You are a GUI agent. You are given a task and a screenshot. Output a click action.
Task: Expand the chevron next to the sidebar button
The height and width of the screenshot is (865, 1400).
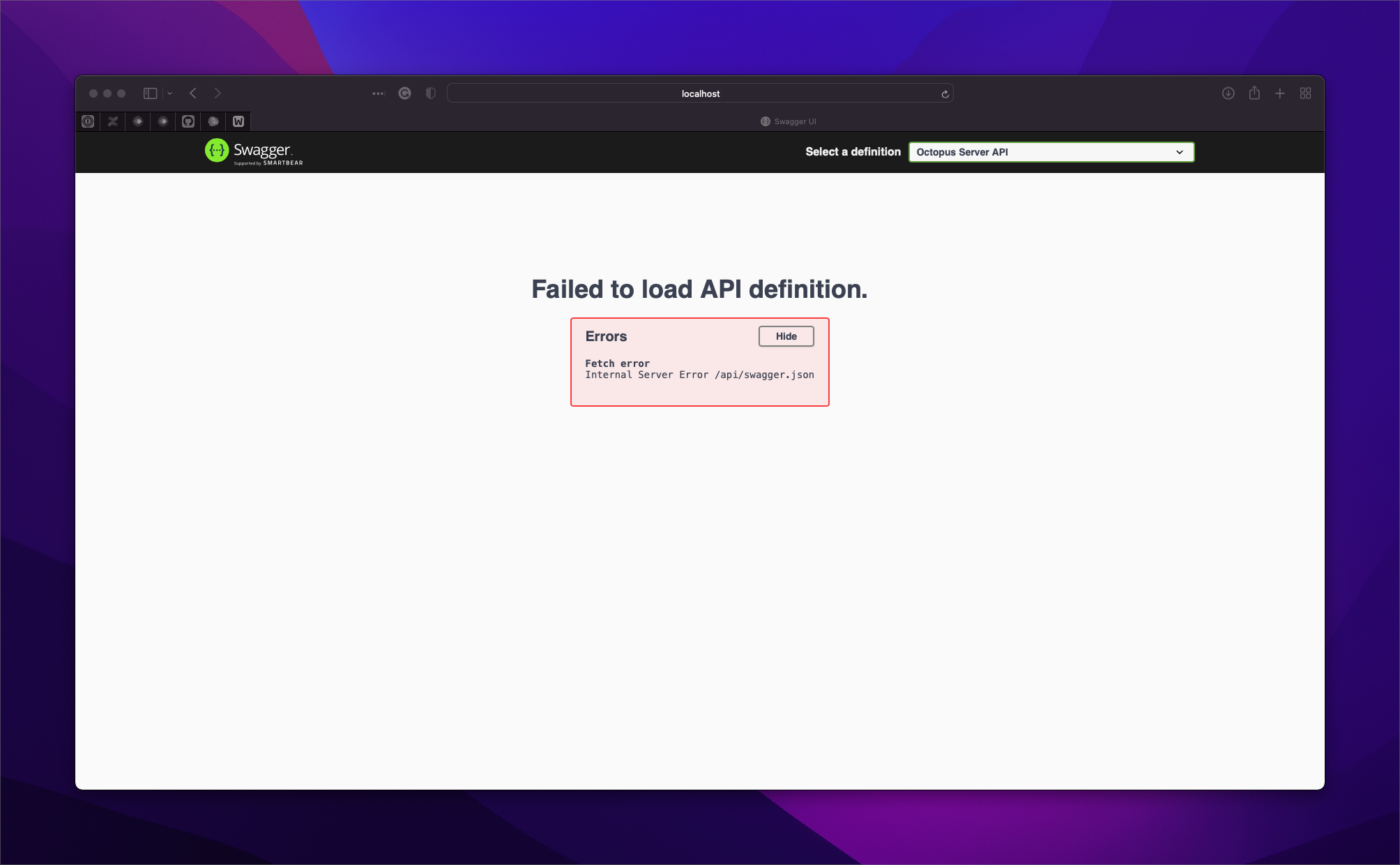click(169, 93)
